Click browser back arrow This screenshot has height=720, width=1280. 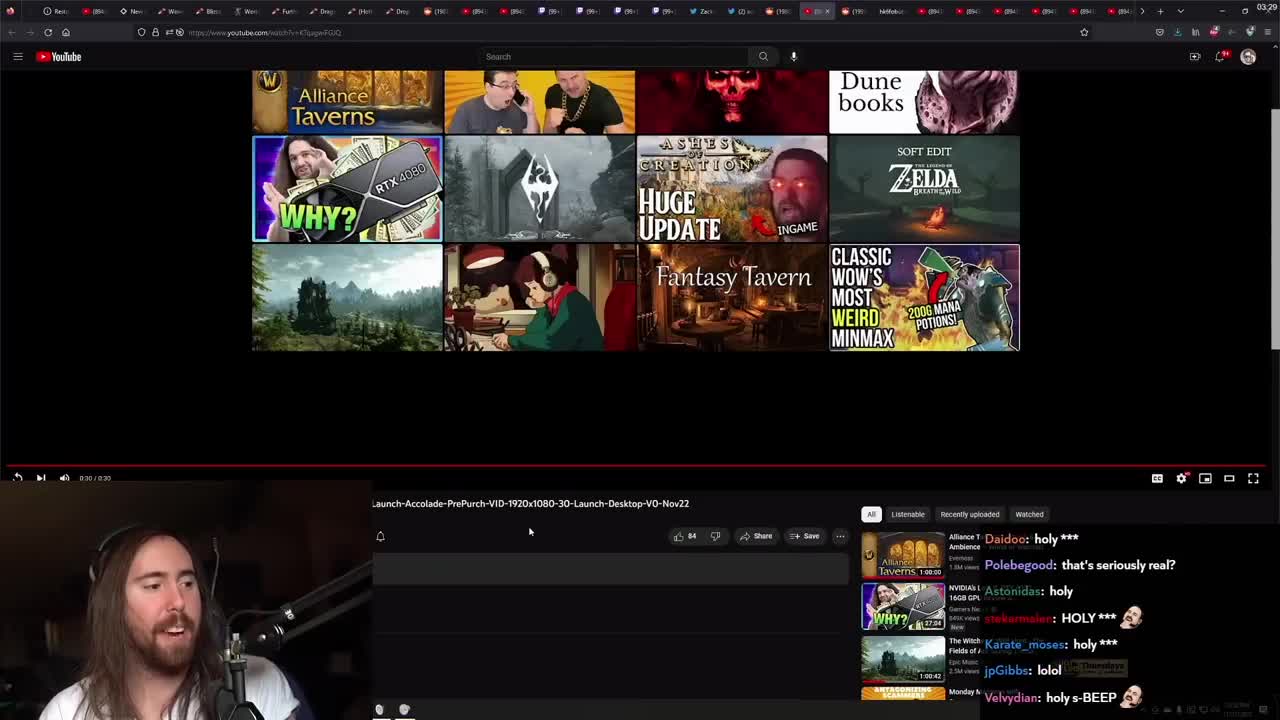12,32
